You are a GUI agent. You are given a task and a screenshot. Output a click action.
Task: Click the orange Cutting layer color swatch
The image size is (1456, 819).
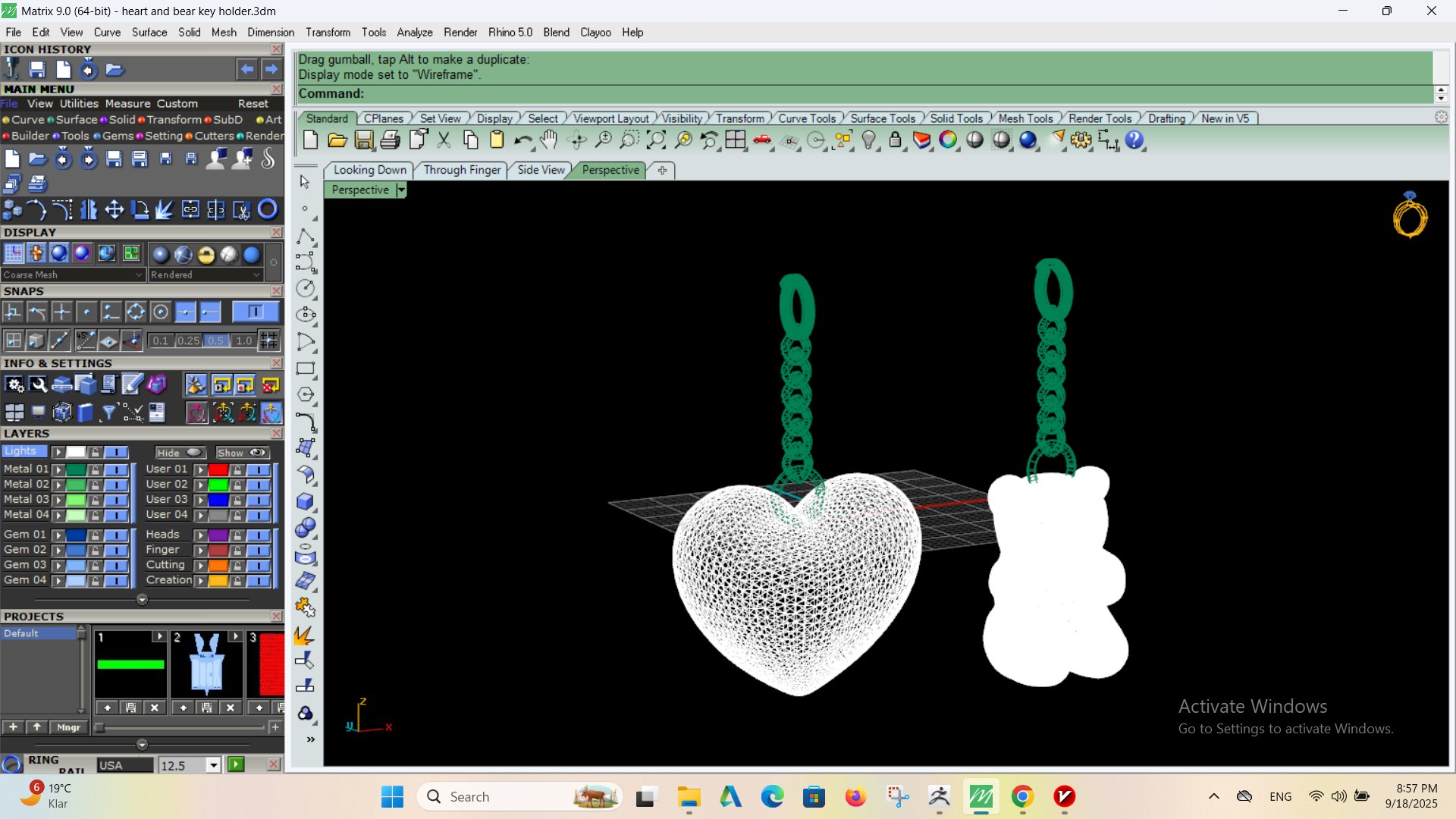click(218, 566)
